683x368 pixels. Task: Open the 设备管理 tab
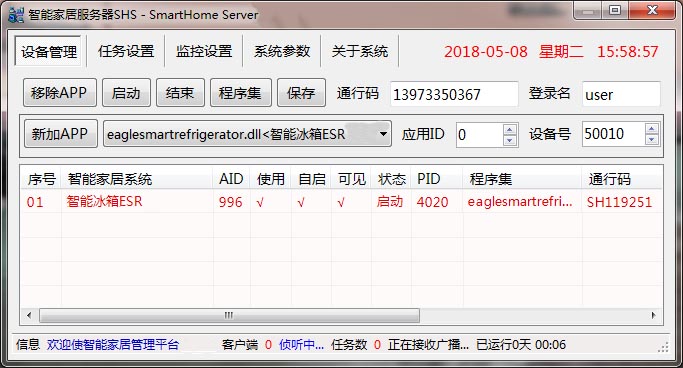[x=49, y=51]
